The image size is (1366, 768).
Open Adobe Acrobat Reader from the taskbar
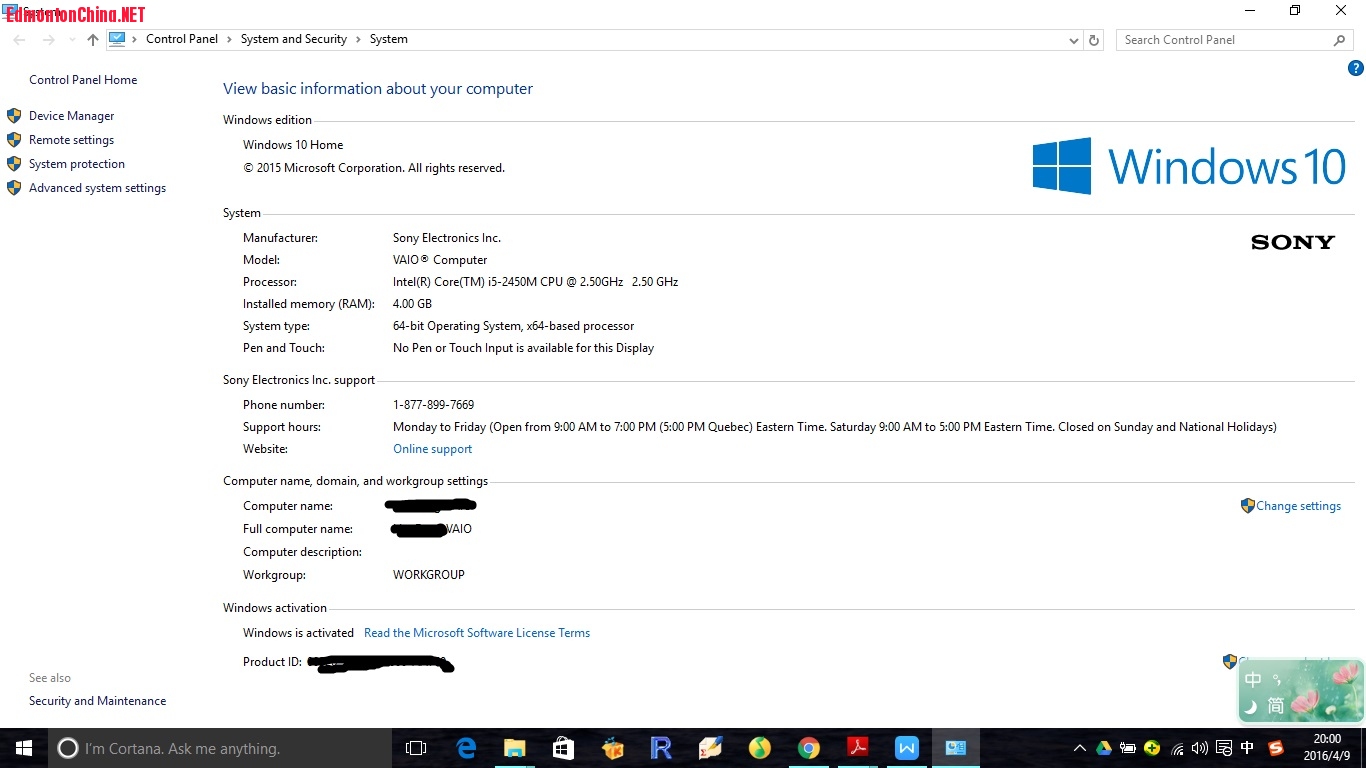pos(858,748)
